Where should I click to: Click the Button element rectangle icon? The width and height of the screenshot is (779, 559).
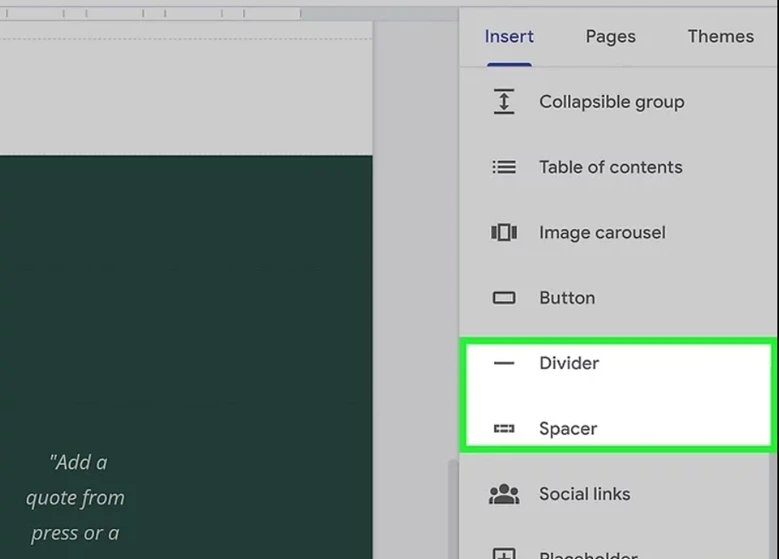pyautogui.click(x=504, y=298)
